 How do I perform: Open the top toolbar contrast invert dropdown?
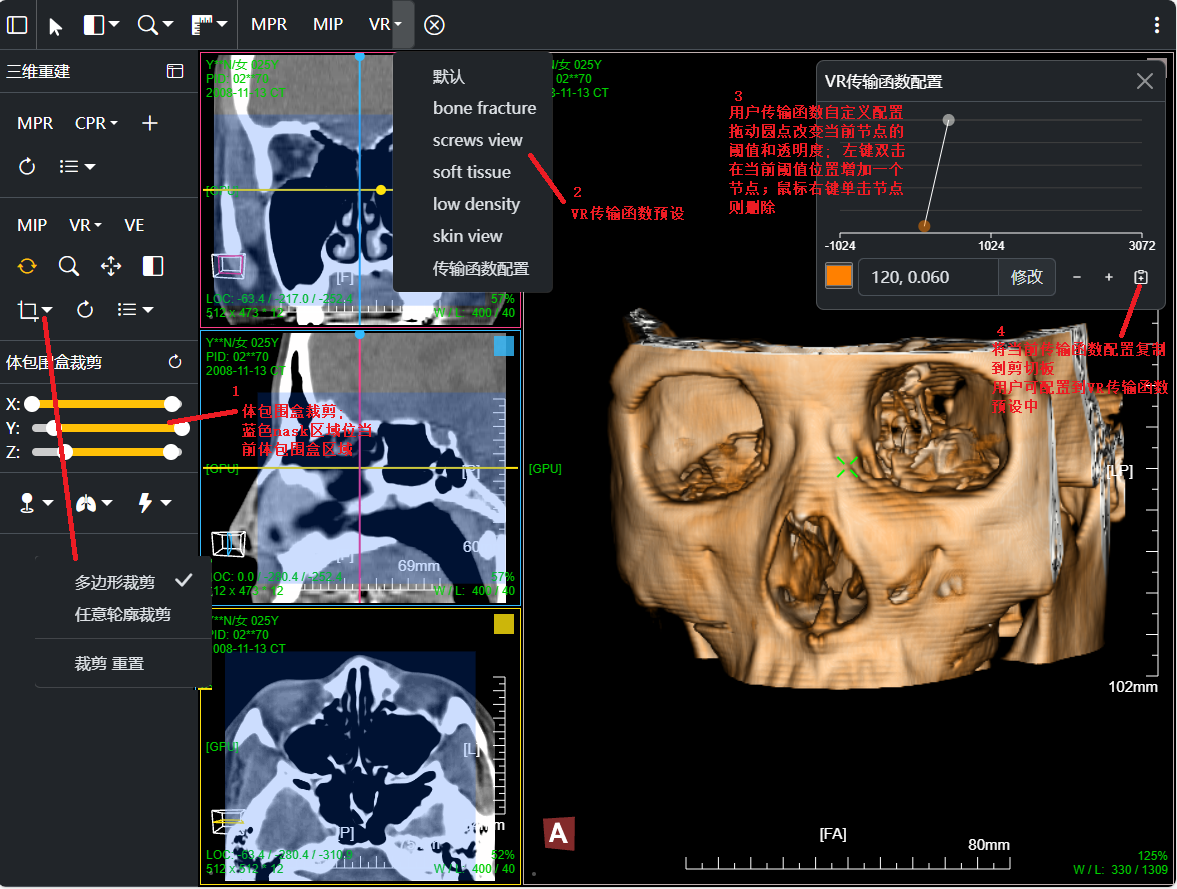(101, 25)
